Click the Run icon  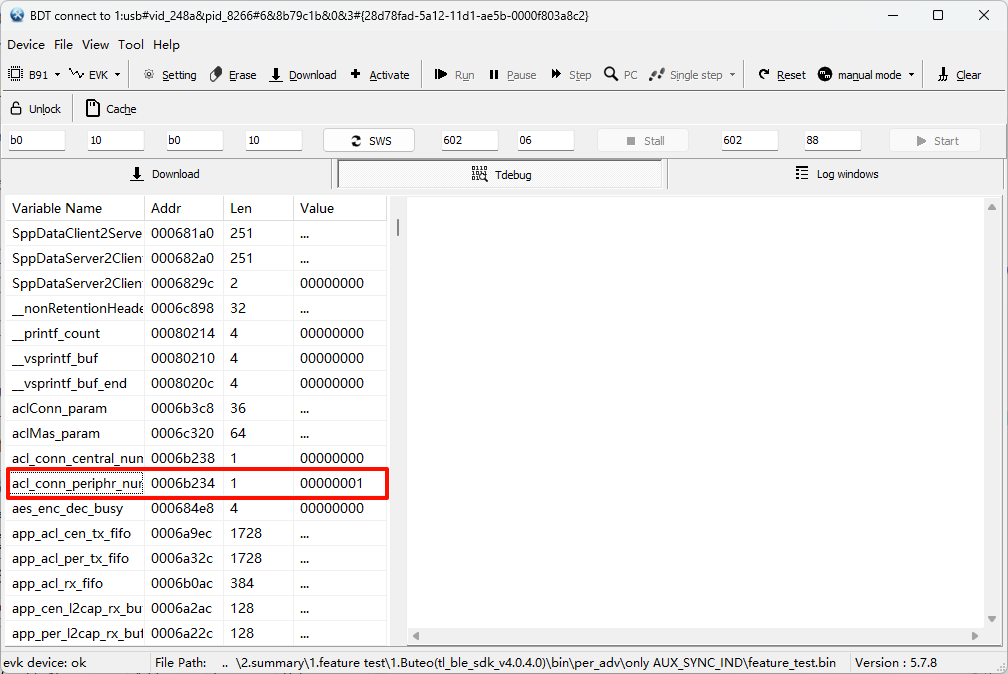point(453,74)
